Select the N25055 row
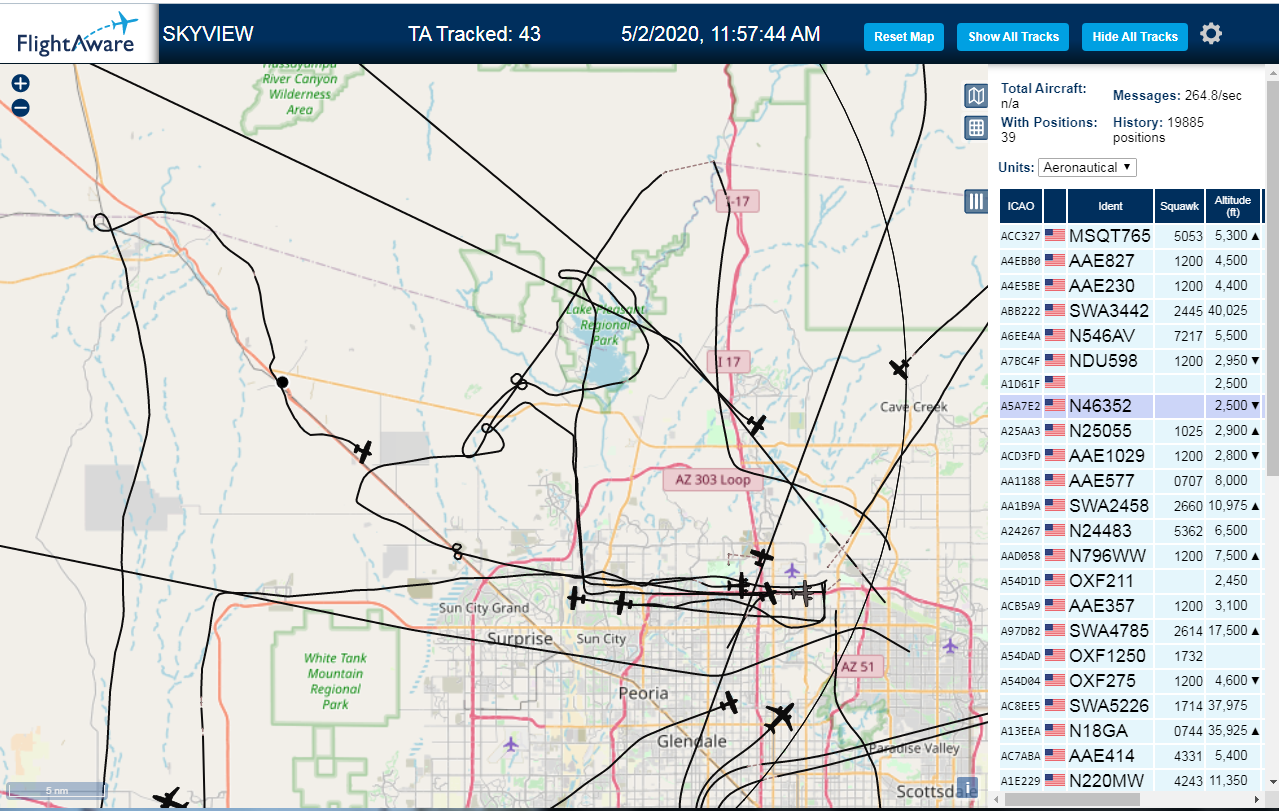Screen dimensions: 1279x811 coord(1131,431)
